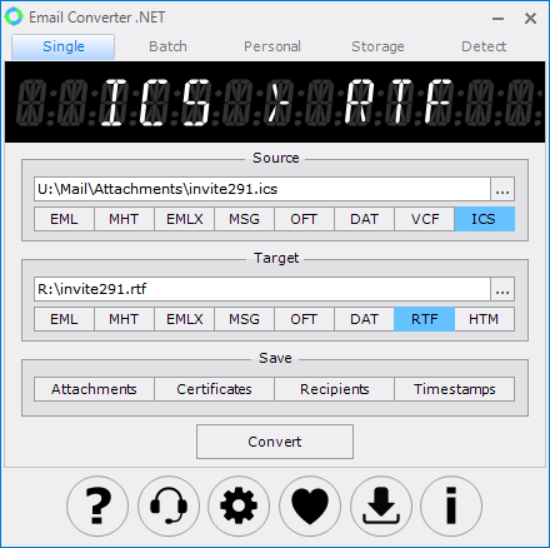Enable the Timestamps save option
The width and height of the screenshot is (550, 548).
coord(455,389)
